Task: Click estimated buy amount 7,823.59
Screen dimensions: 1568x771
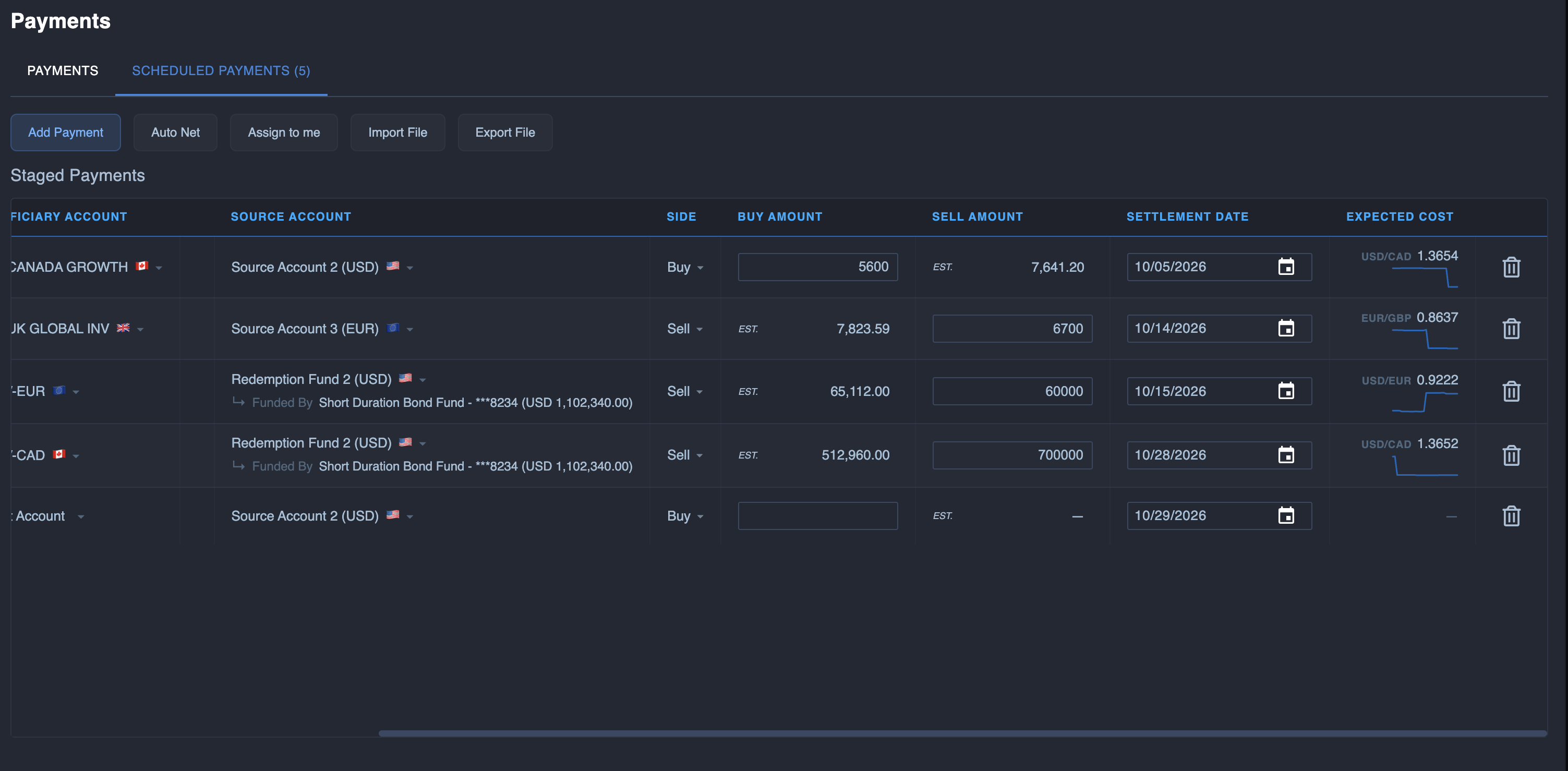Action: tap(863, 329)
